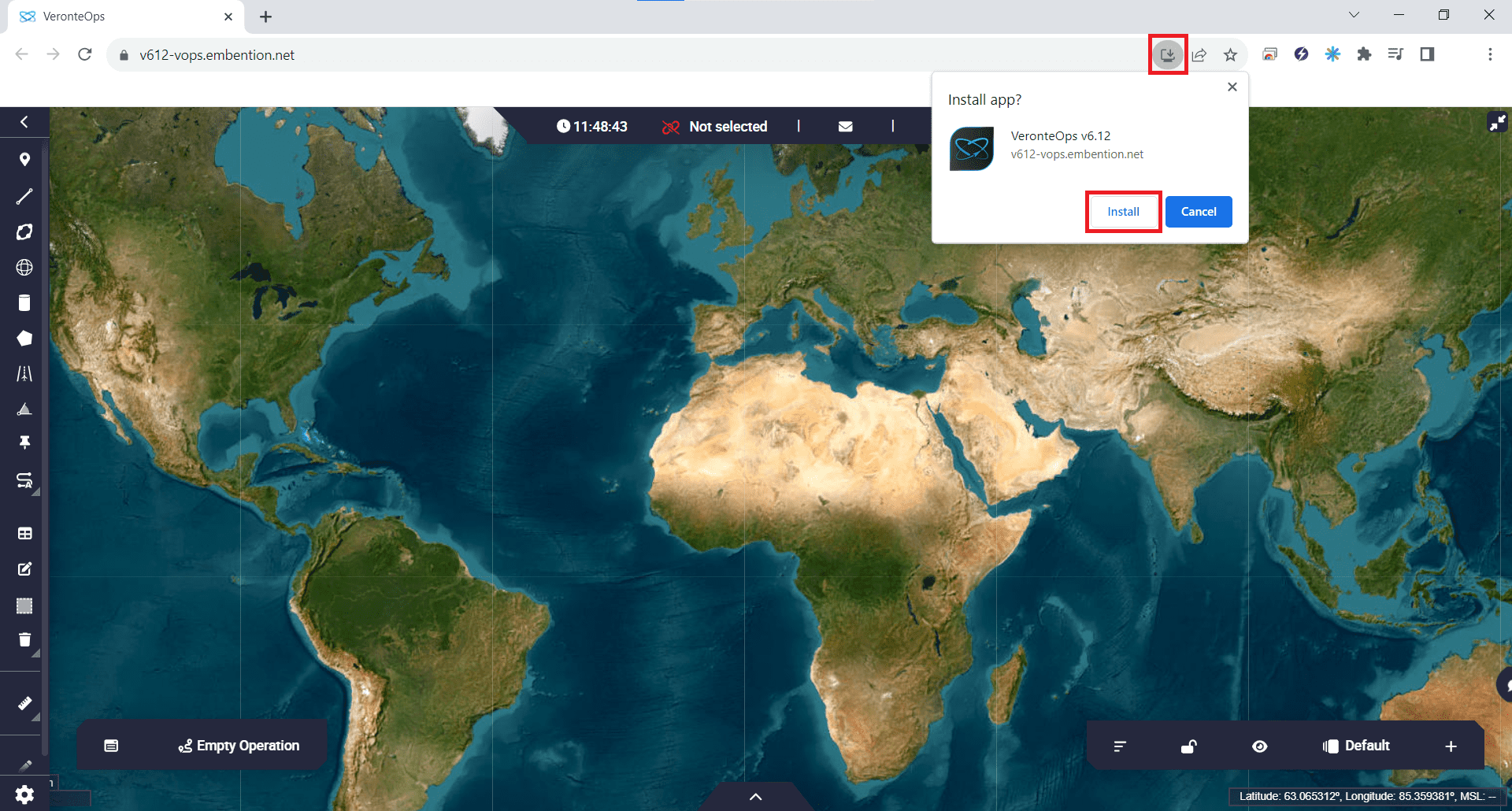Select the waypoint marker tool
The image size is (1512, 811).
point(24,160)
